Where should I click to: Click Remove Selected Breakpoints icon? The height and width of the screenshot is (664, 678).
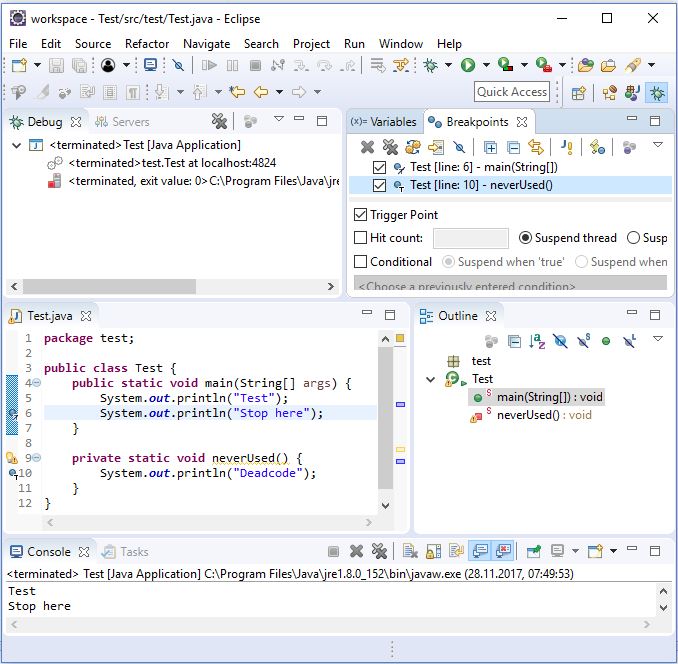pos(367,147)
